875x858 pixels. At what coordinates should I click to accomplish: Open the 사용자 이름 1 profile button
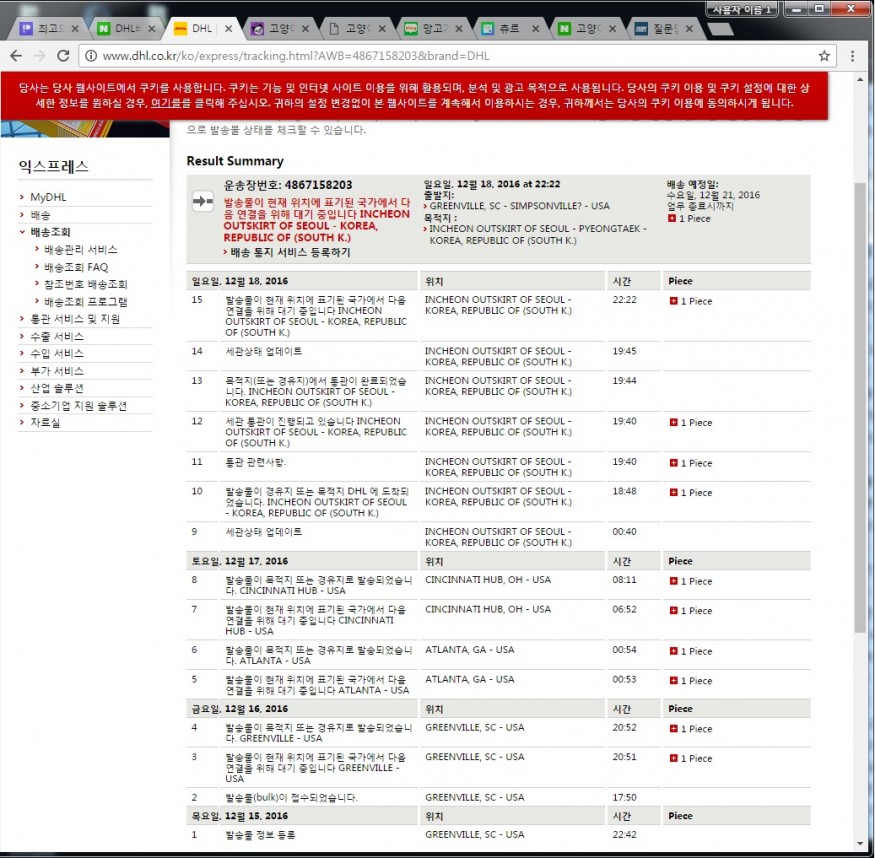(742, 9)
